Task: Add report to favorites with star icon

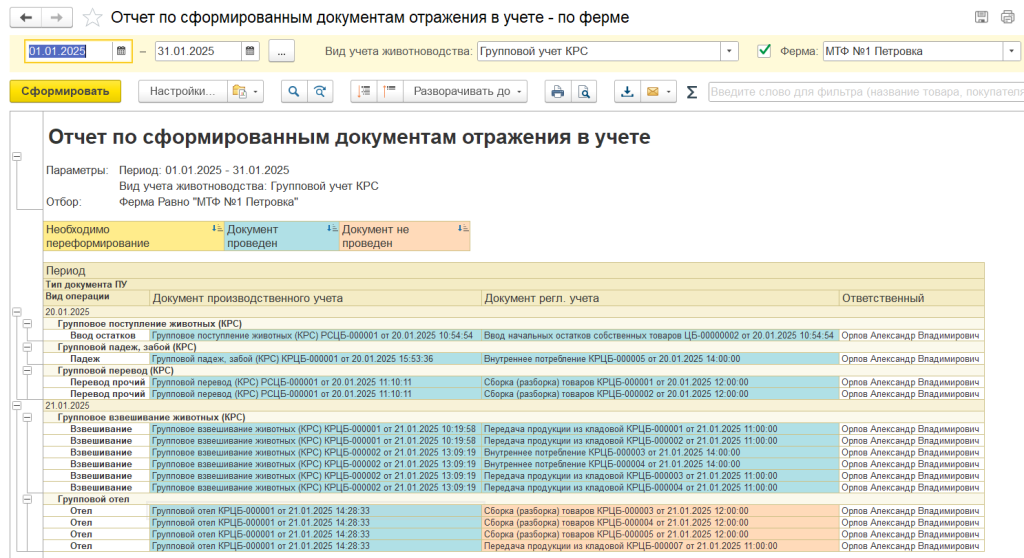Action: point(93,18)
